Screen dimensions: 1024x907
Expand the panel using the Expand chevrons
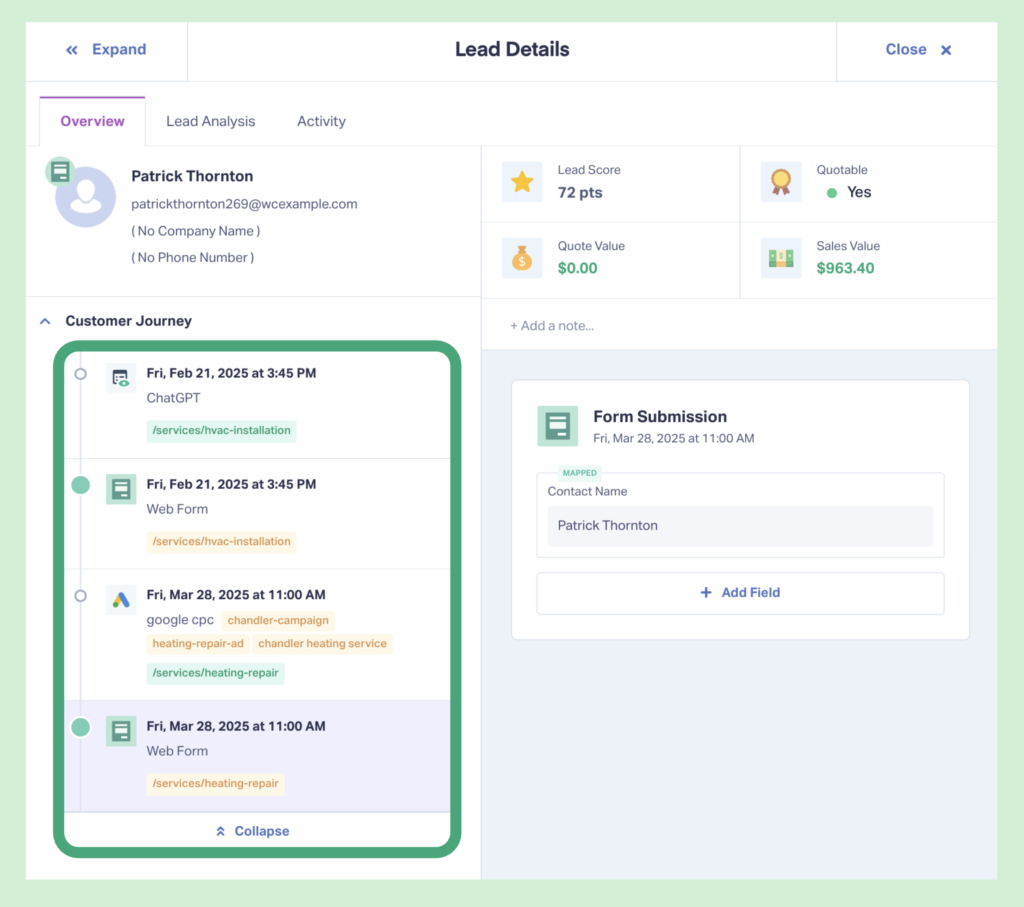104,49
